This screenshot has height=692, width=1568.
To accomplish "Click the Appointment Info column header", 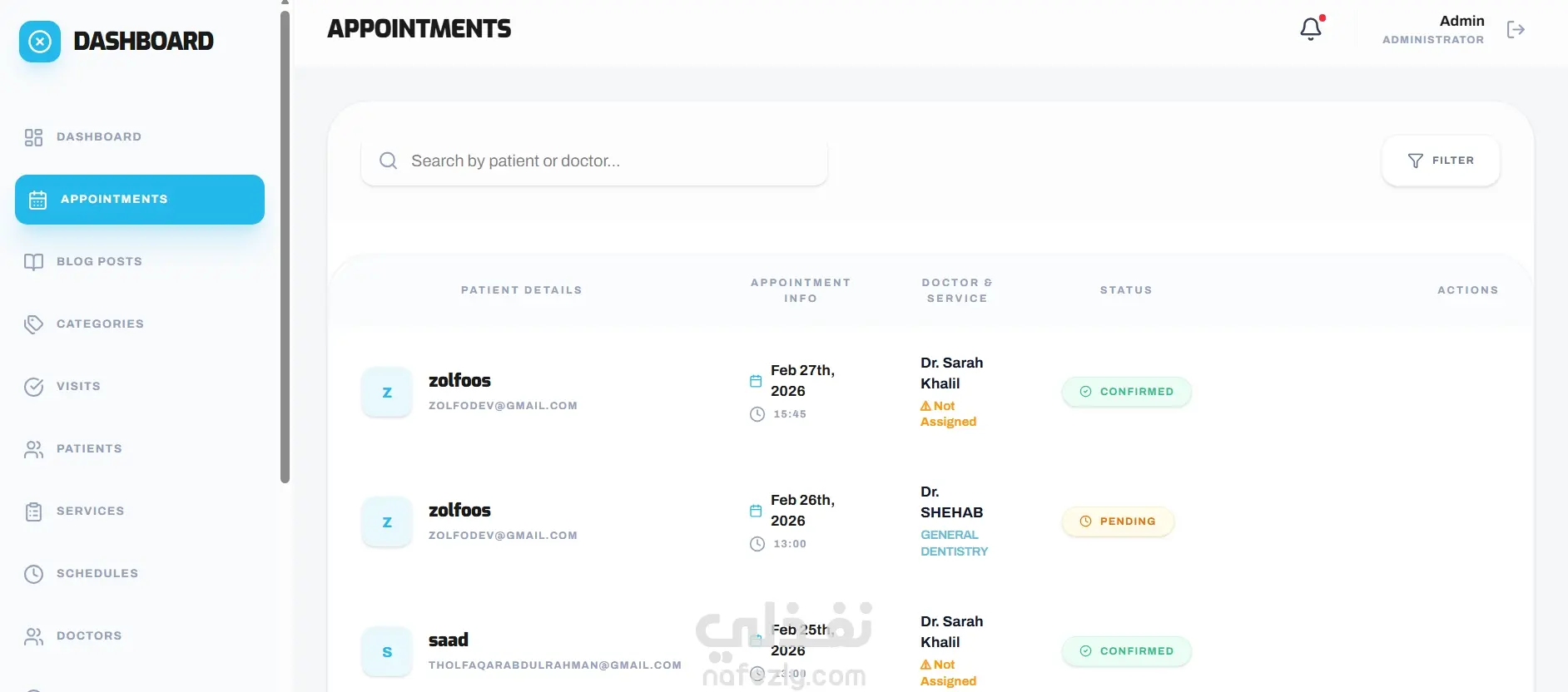I will 801,290.
